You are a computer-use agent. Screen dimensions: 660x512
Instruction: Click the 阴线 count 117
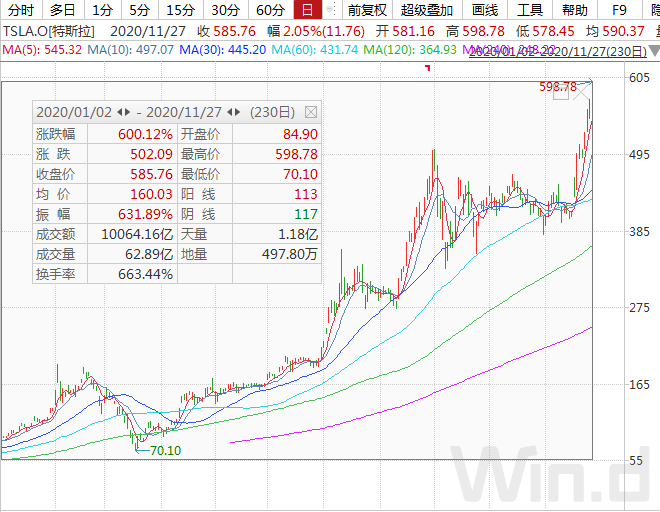pos(306,214)
